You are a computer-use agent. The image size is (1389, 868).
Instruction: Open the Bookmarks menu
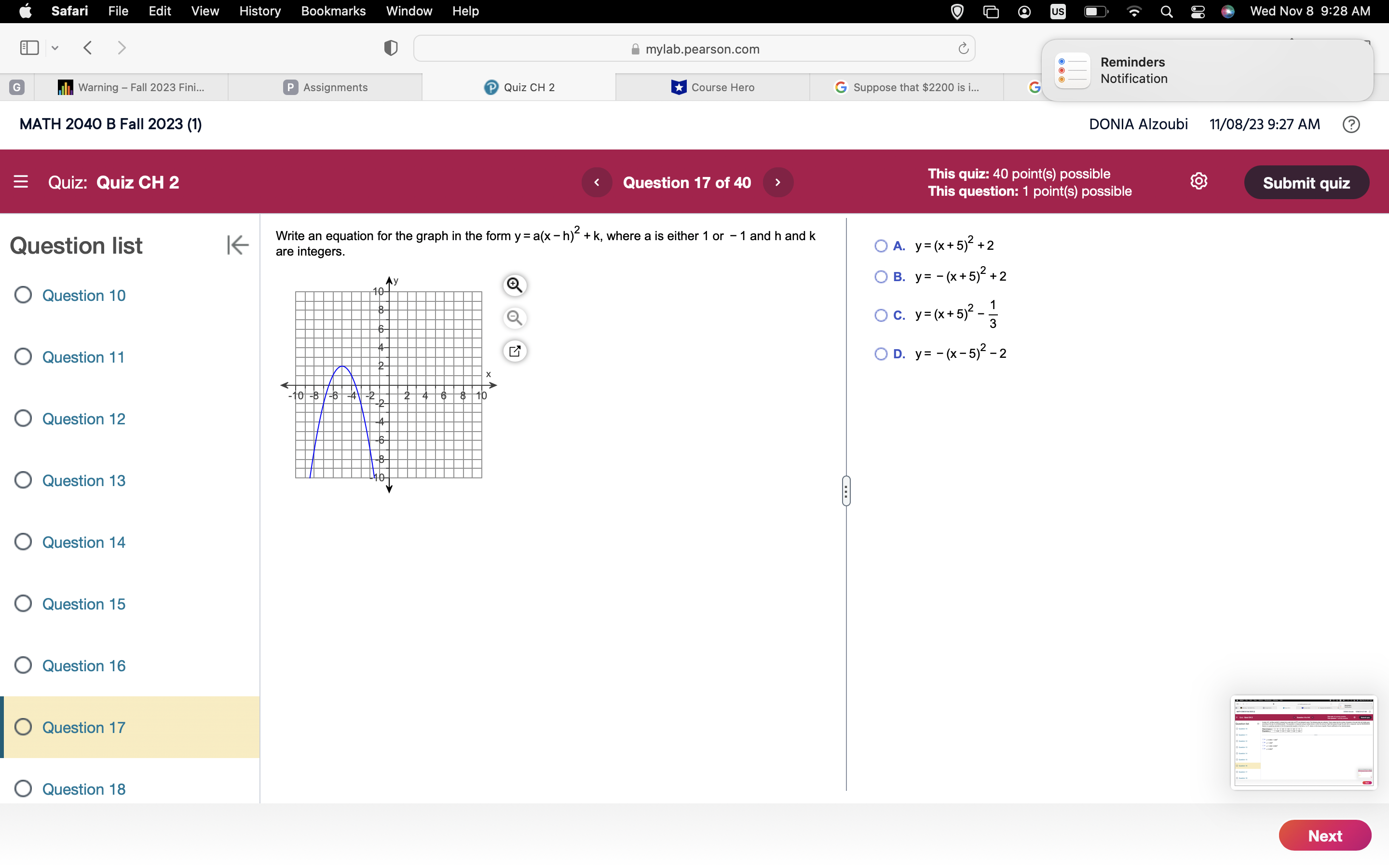(333, 11)
